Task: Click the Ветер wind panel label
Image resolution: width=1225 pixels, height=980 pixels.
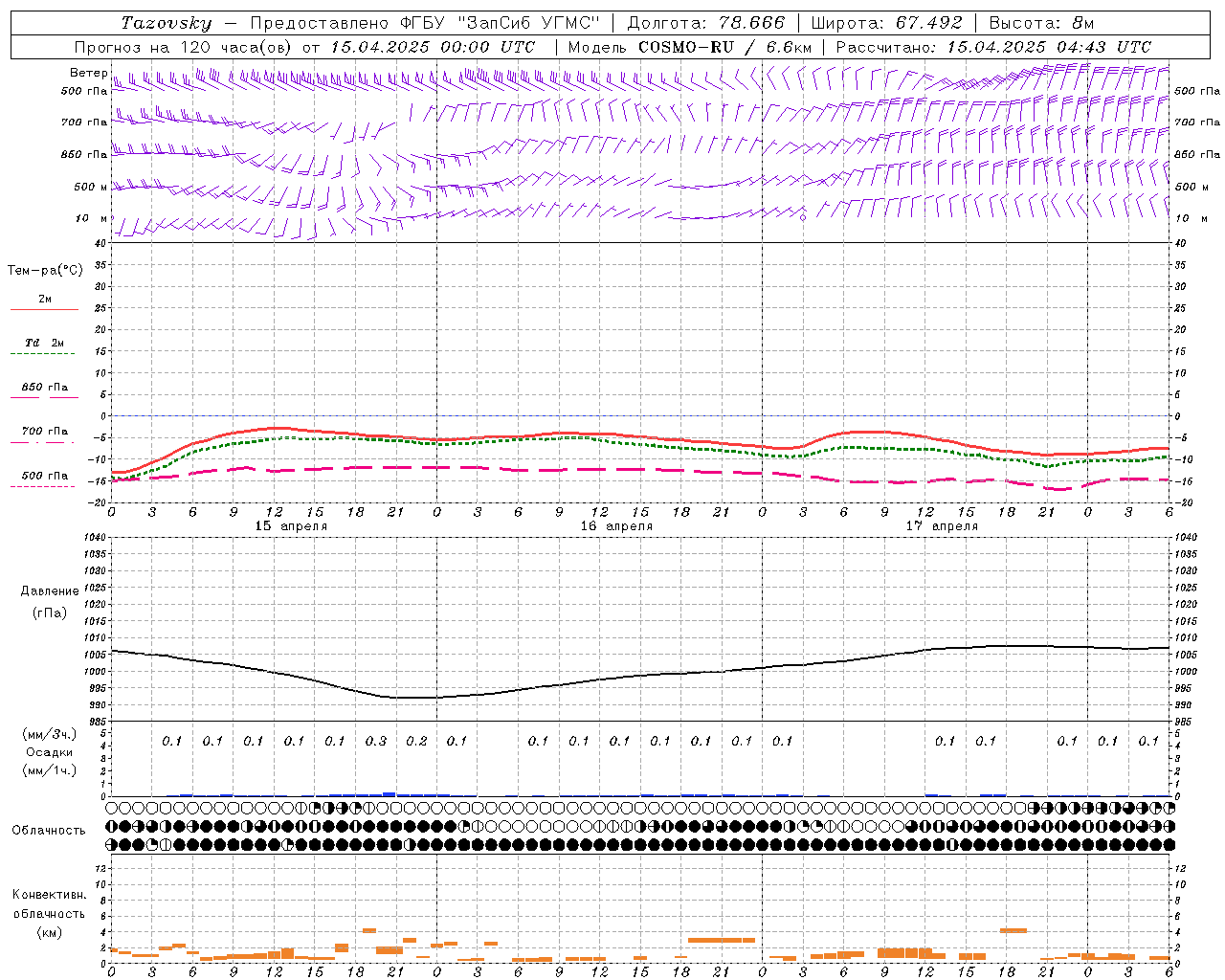Action: [x=88, y=73]
